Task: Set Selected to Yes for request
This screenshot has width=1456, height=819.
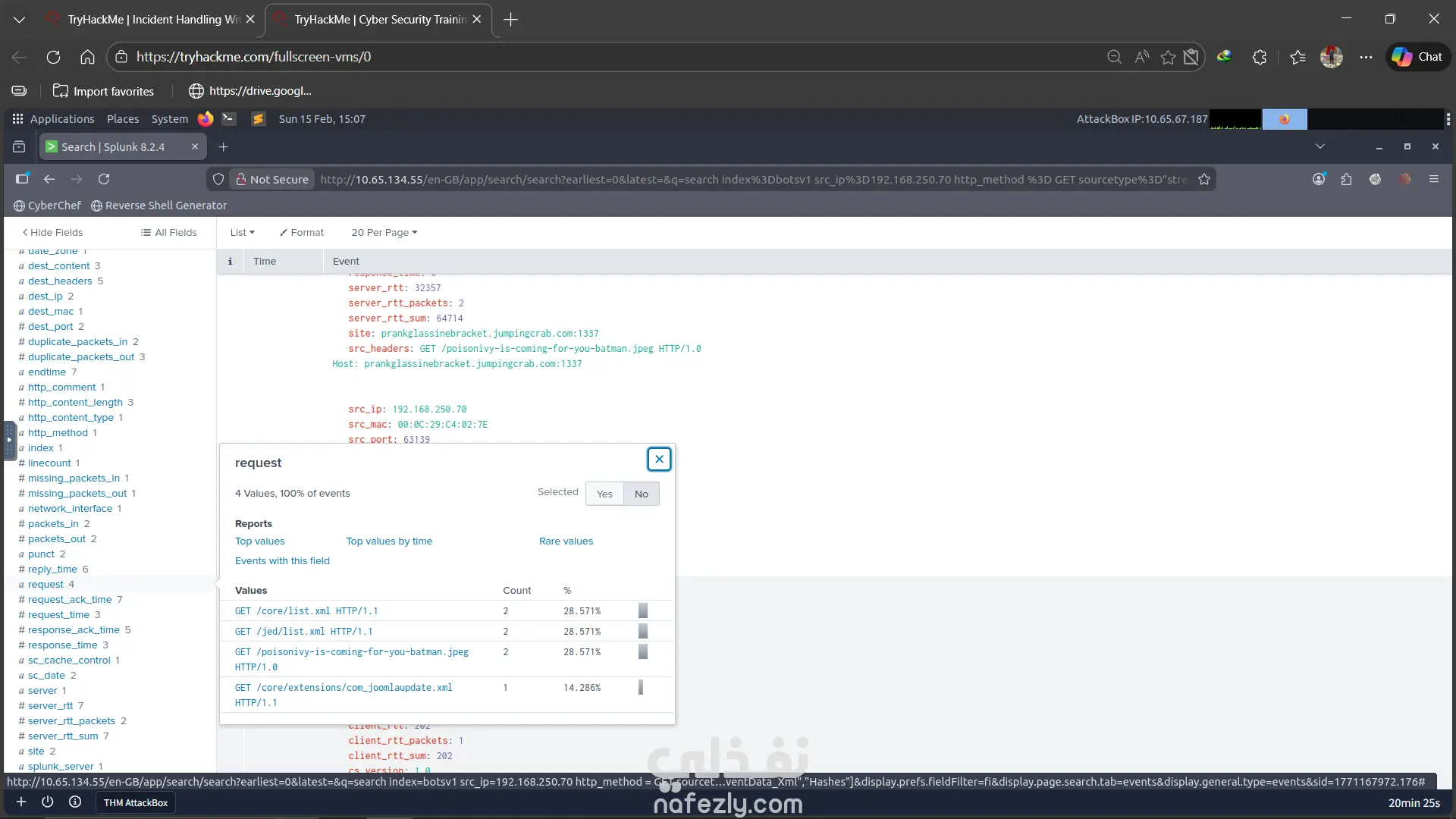Action: pos(604,494)
